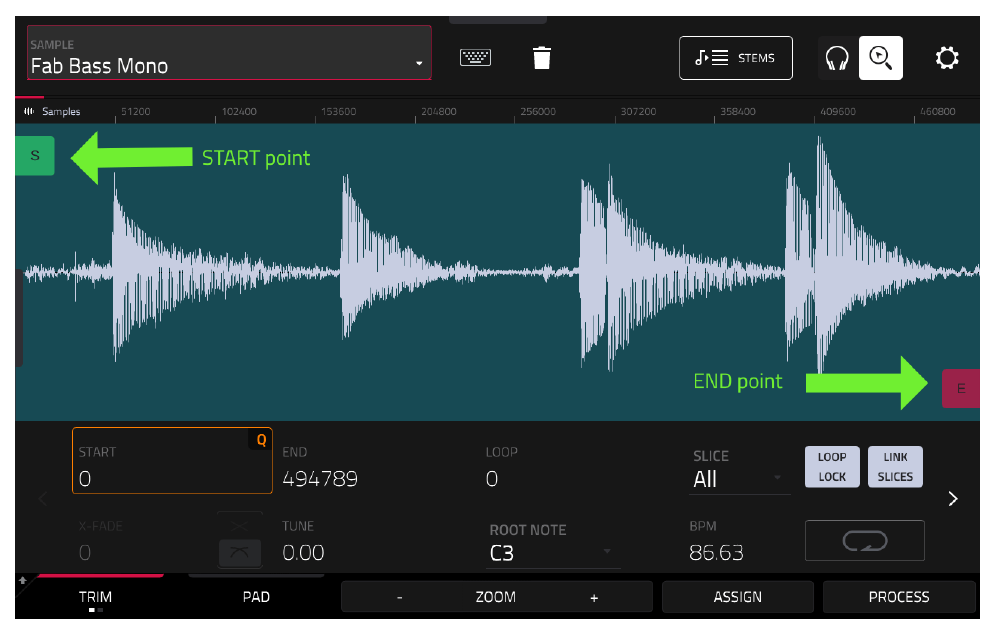Click the magnifier zoom tool icon
Image resolution: width=996 pixels, height=636 pixels.
pos(880,58)
